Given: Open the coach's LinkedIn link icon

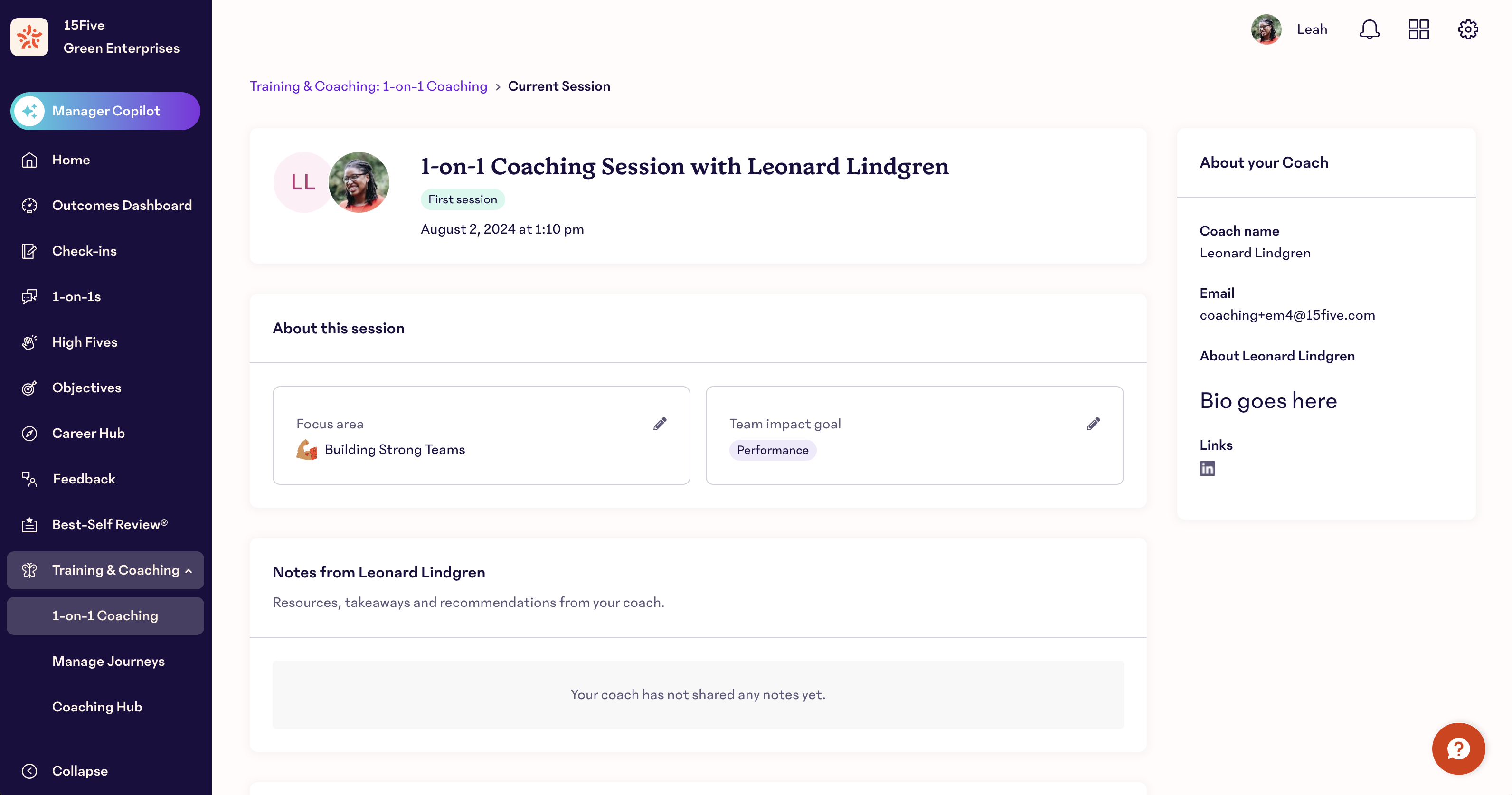Looking at the screenshot, I should pos(1208,469).
